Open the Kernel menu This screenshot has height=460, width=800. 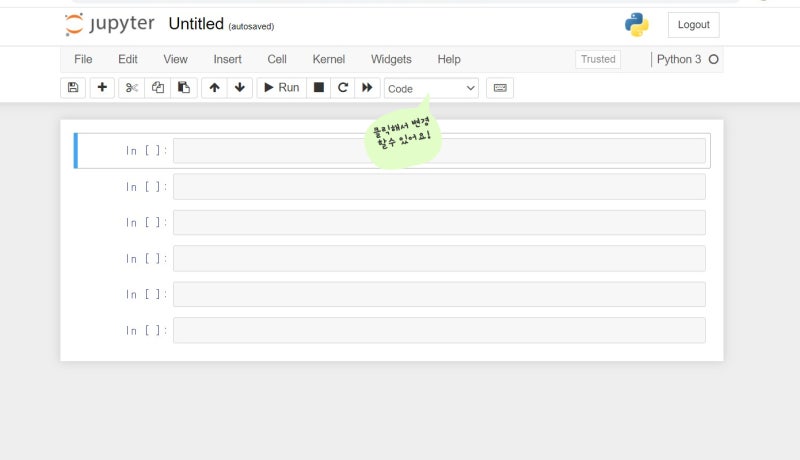coord(329,59)
